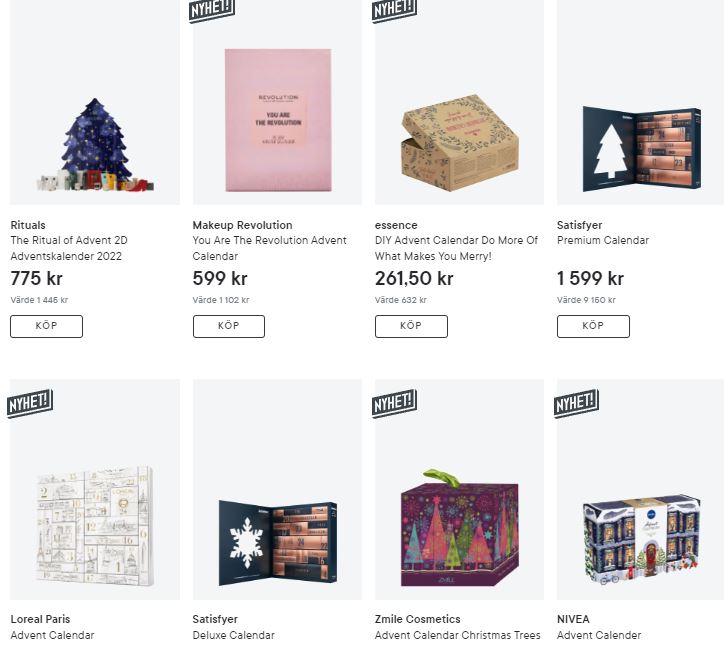Click NYHET! badge on Zmile Cosmetics product

pyautogui.click(x=394, y=403)
